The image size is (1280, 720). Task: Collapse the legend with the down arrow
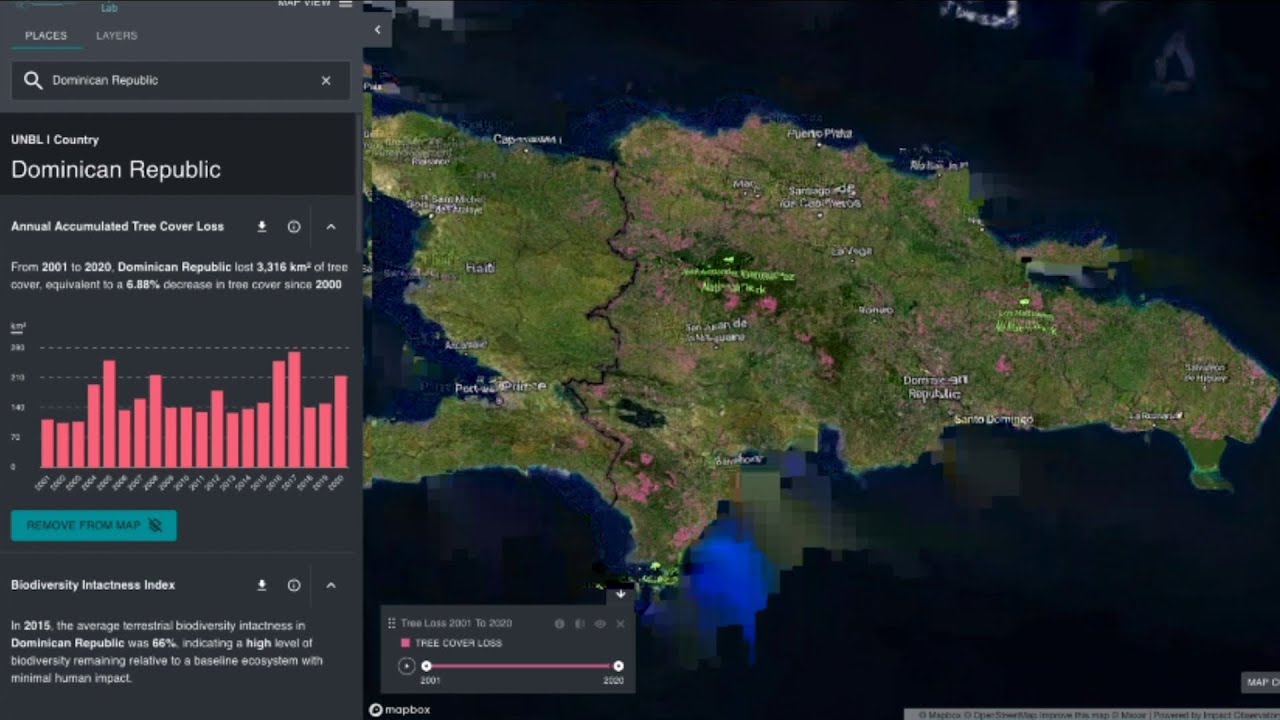click(621, 595)
